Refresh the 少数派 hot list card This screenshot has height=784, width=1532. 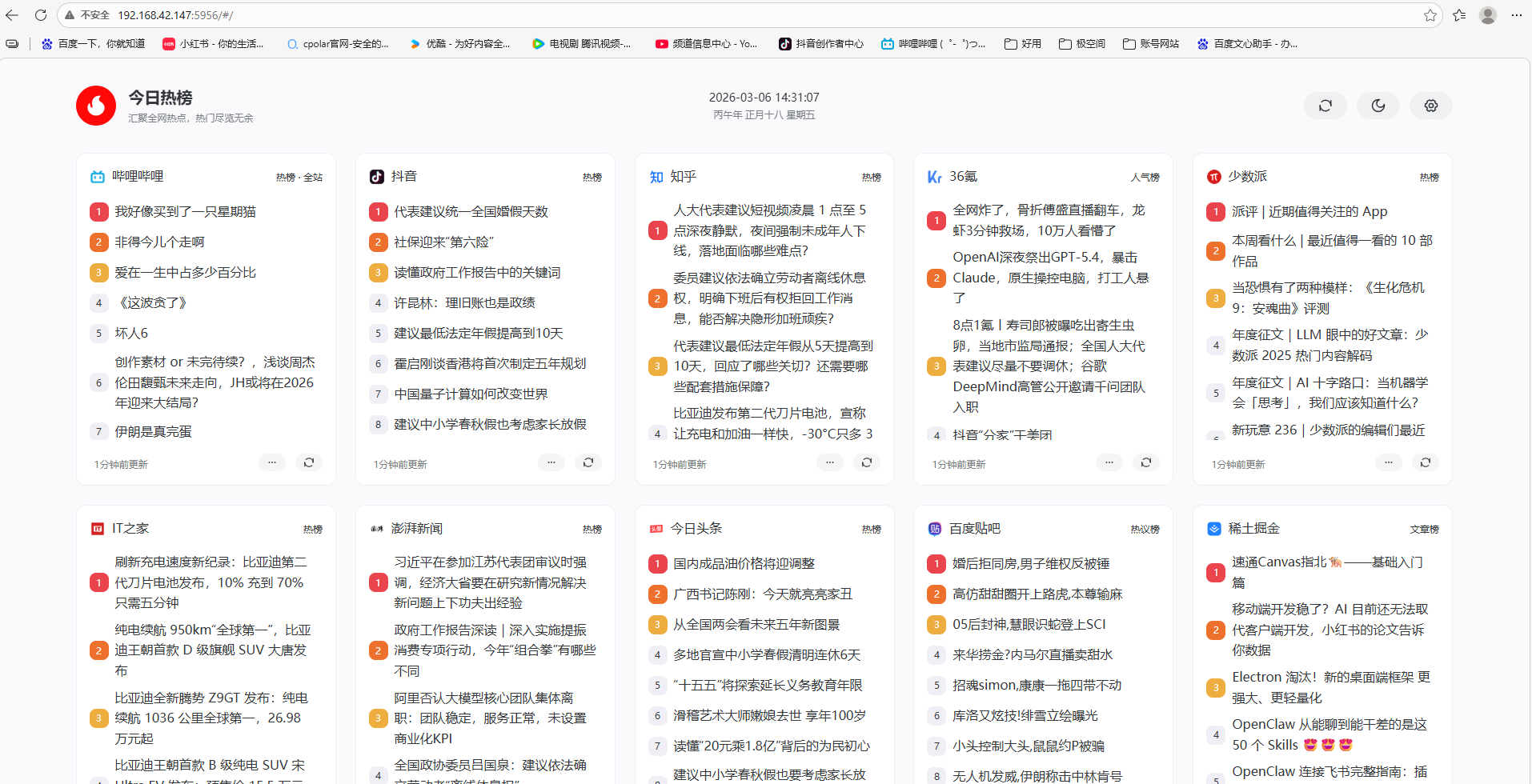coord(1426,462)
